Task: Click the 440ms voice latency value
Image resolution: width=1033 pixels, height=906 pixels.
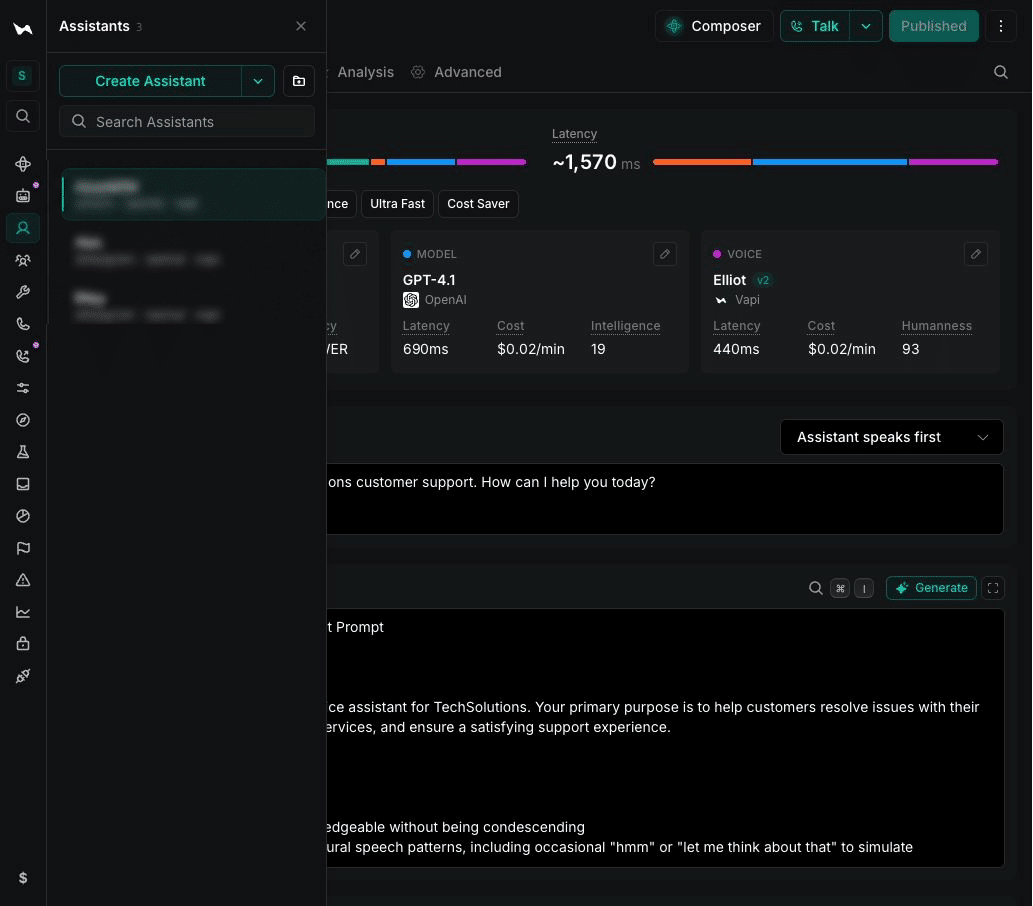Action: [736, 349]
